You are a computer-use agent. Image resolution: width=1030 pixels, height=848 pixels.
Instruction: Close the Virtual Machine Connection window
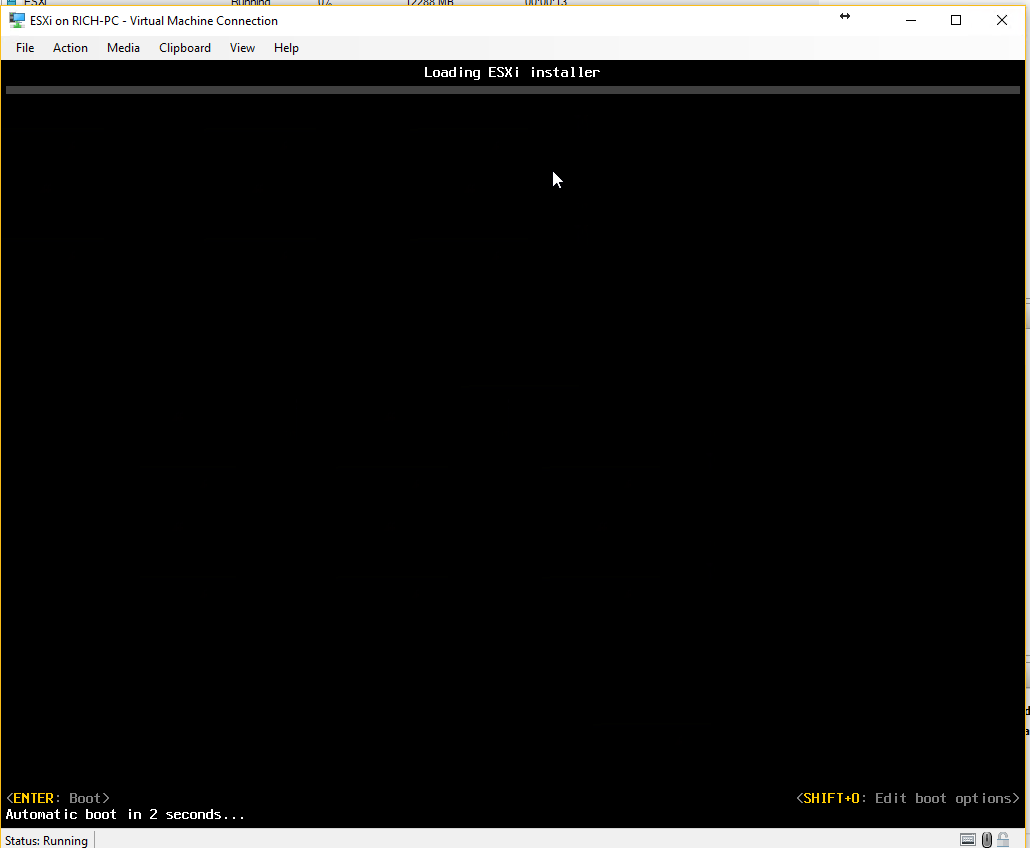[x=1002, y=20]
